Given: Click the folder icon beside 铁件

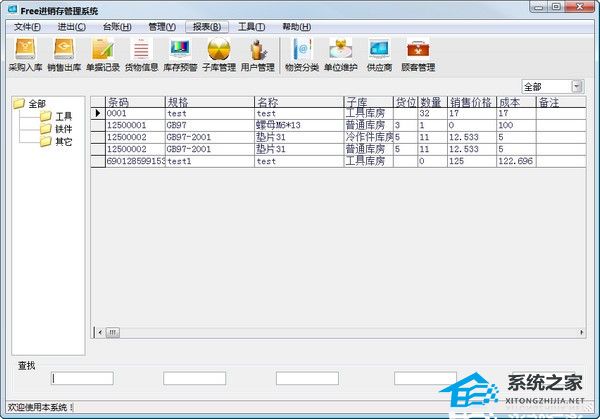Looking at the screenshot, I should click(46, 129).
